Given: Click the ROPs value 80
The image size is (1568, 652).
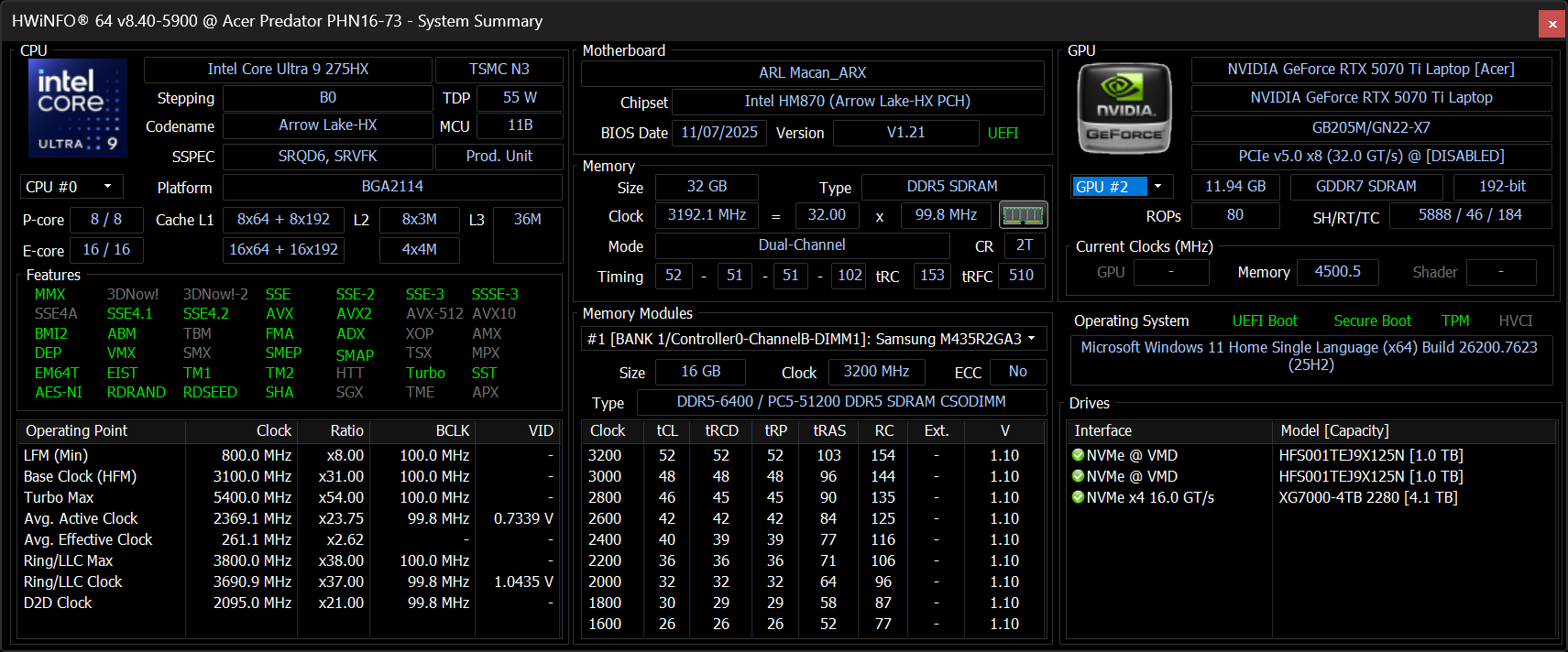Looking at the screenshot, I should coord(1235,215).
